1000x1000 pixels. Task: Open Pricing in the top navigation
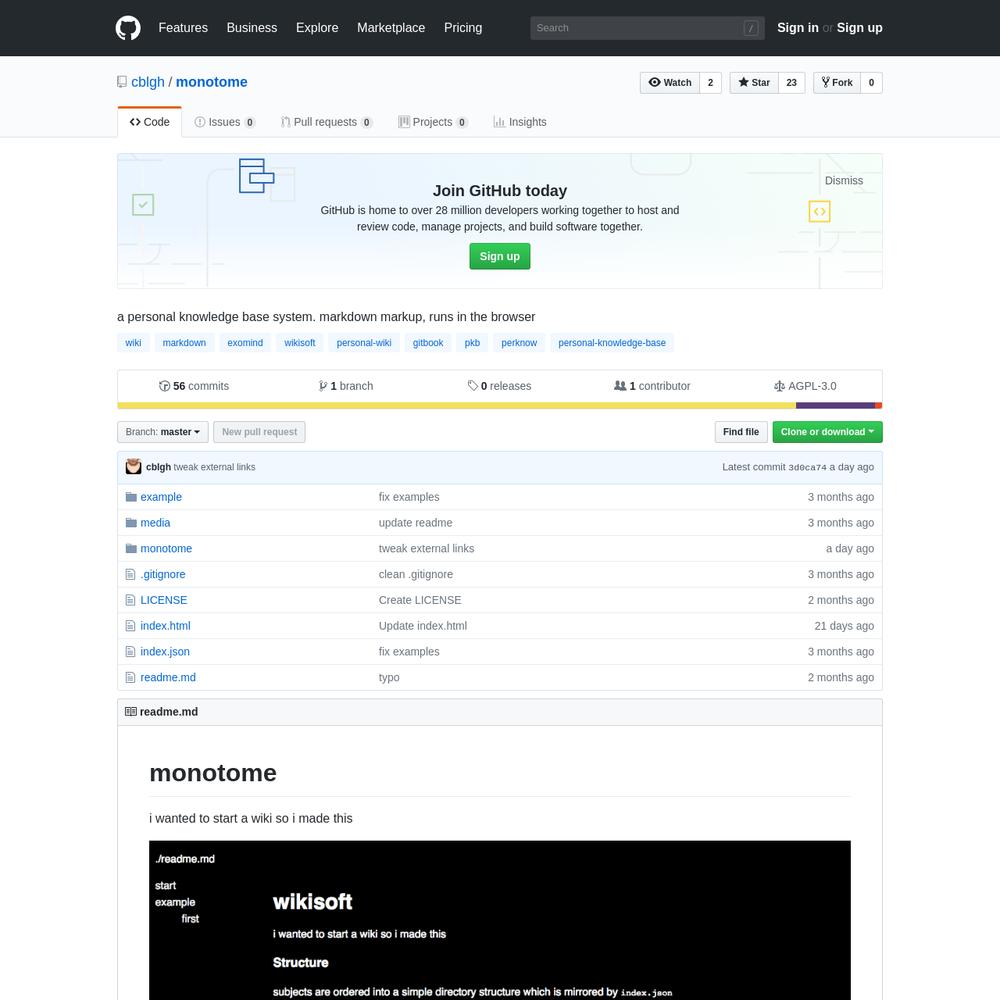463,28
